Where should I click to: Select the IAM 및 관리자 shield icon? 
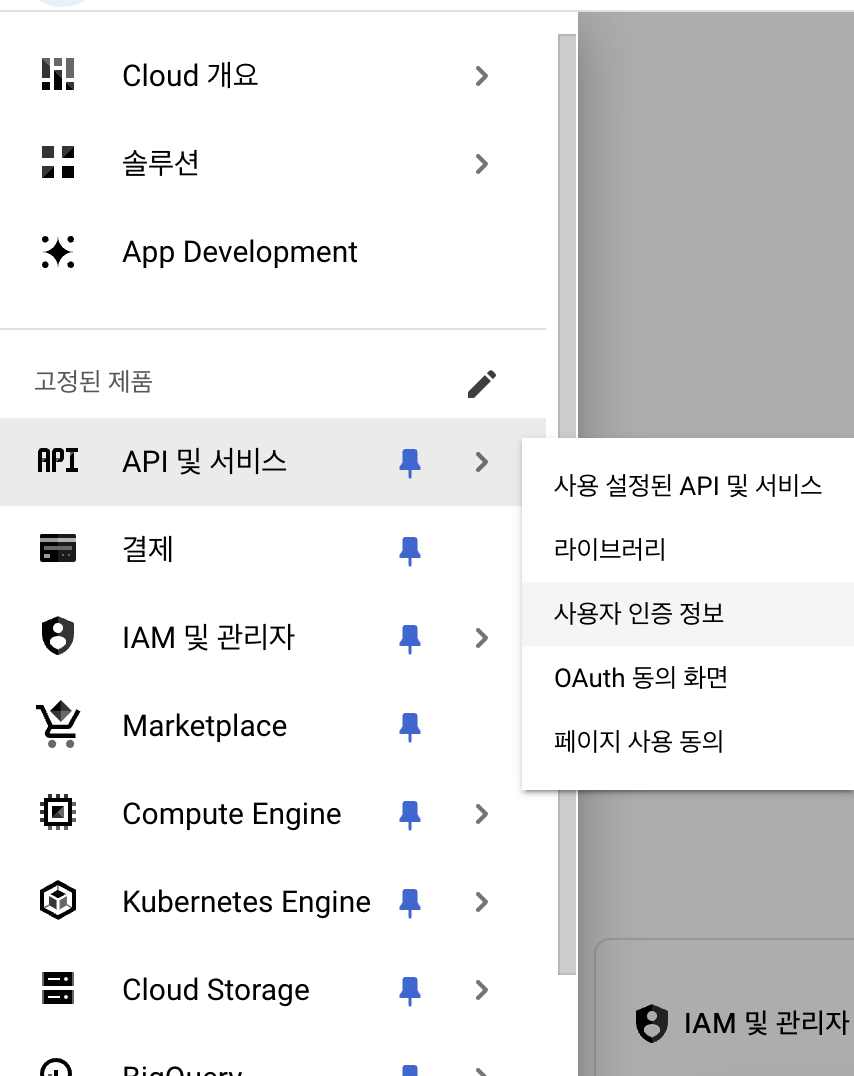click(57, 637)
